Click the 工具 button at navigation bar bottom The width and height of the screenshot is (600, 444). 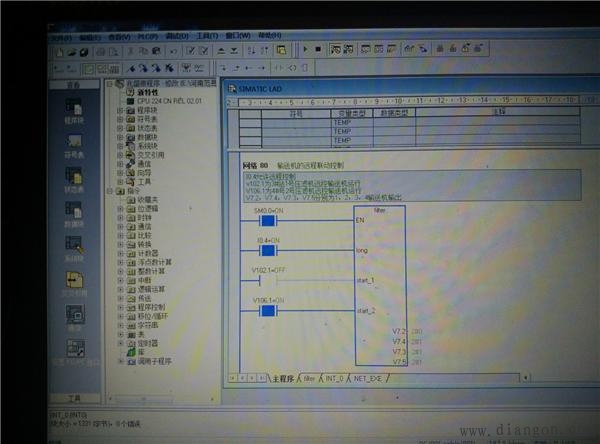74,398
